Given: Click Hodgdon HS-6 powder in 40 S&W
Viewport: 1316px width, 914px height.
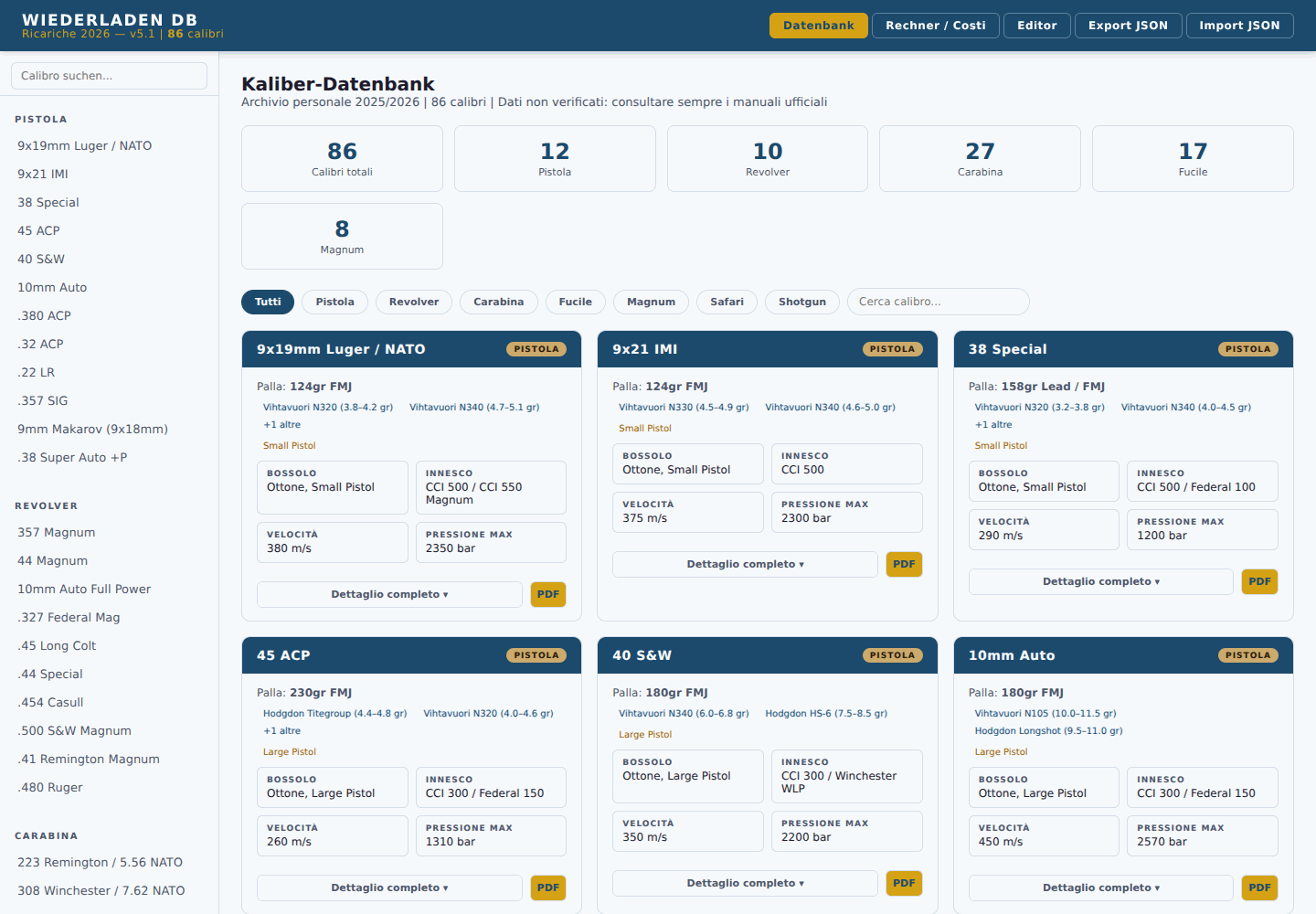Looking at the screenshot, I should 826,714.
